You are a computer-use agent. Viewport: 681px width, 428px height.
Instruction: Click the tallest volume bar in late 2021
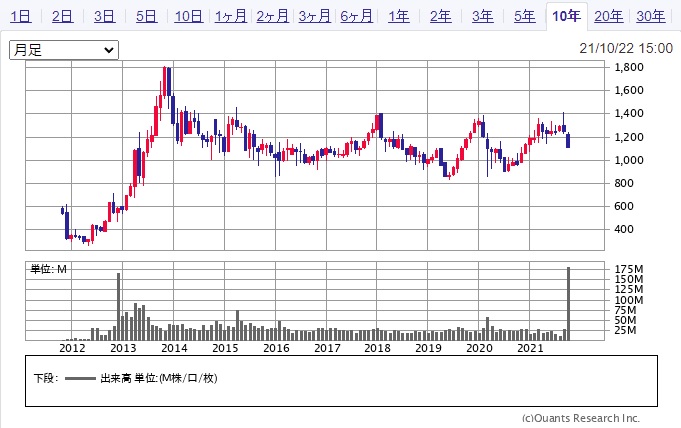pyautogui.click(x=569, y=304)
